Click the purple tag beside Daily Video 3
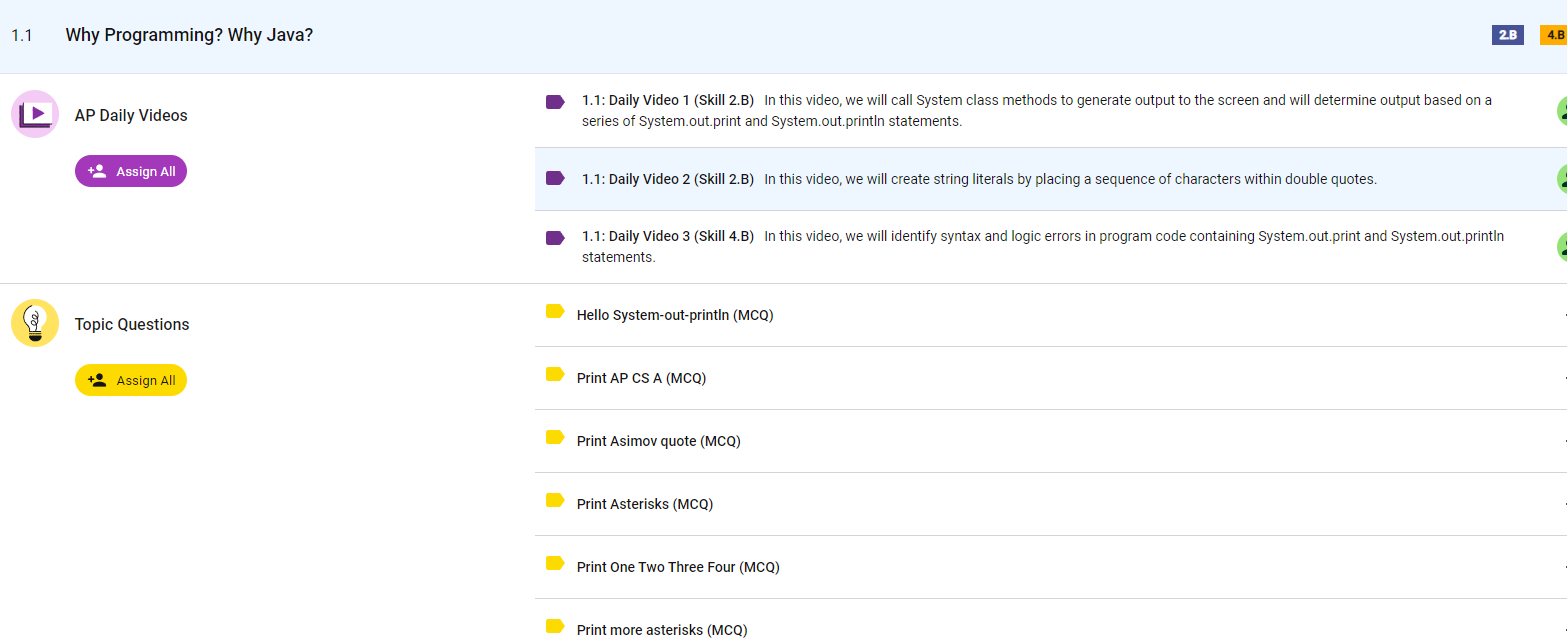 pos(555,238)
